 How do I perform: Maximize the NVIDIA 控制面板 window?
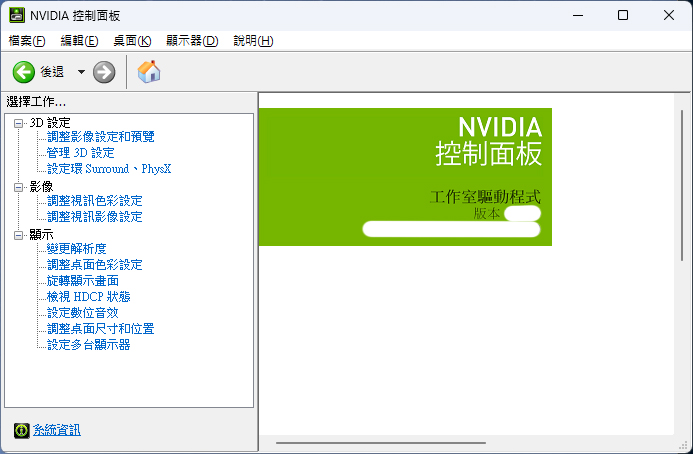623,15
